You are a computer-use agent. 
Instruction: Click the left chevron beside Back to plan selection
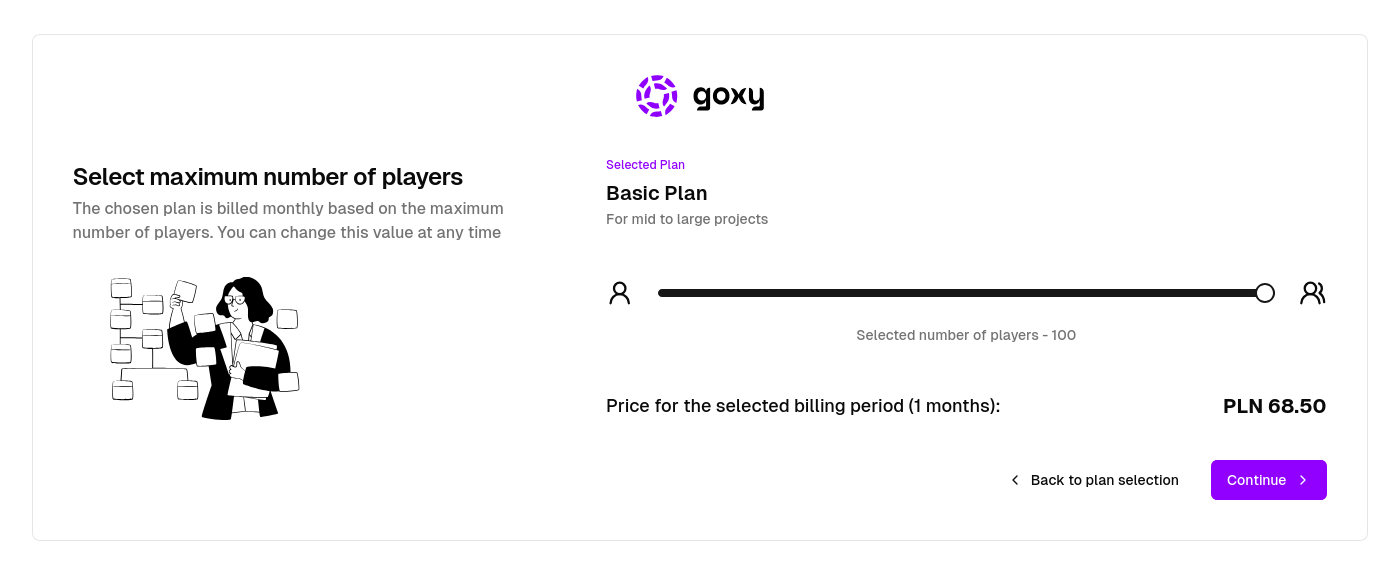1014,480
